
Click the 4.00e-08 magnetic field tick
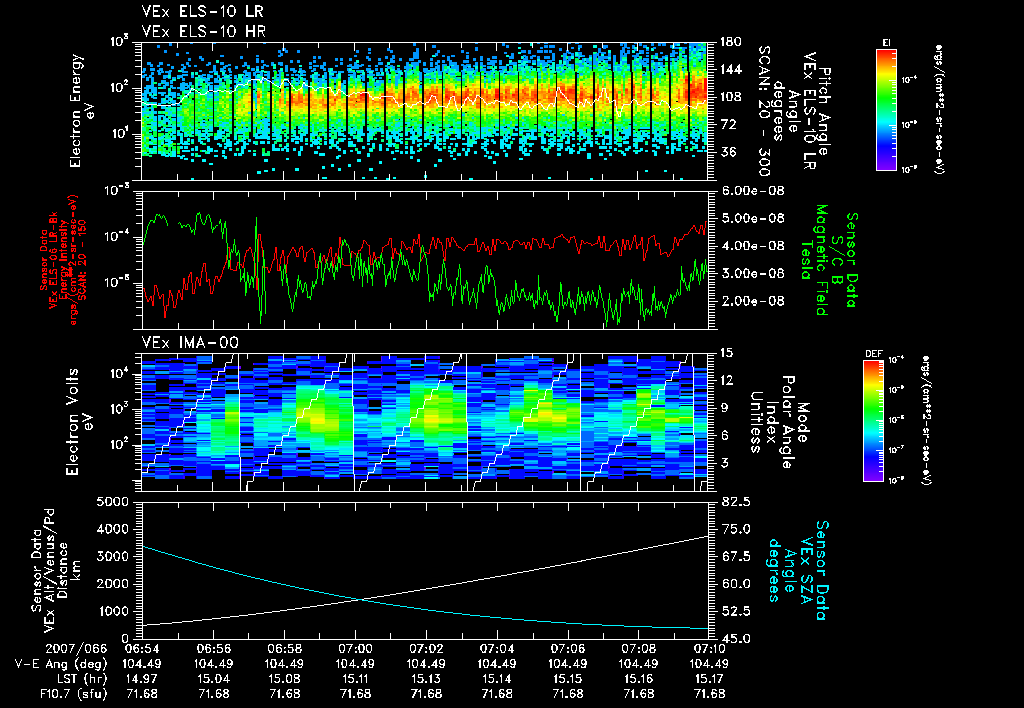point(751,246)
